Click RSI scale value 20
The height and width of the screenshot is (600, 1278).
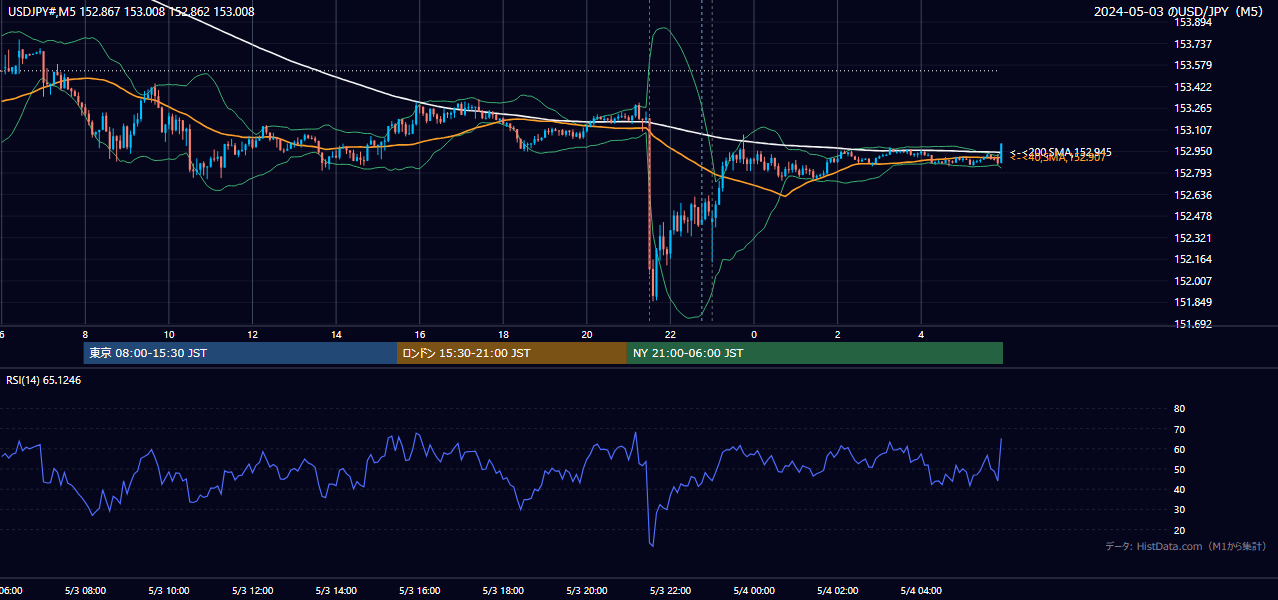coord(1179,530)
